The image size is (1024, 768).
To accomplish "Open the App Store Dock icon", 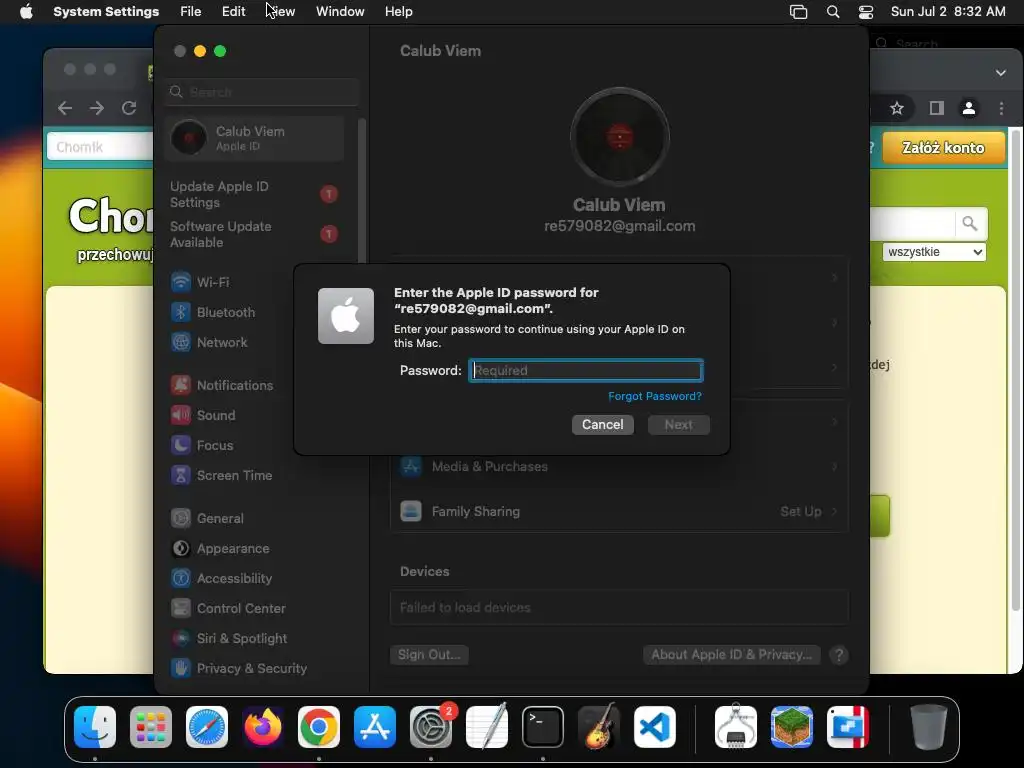I will point(375,727).
